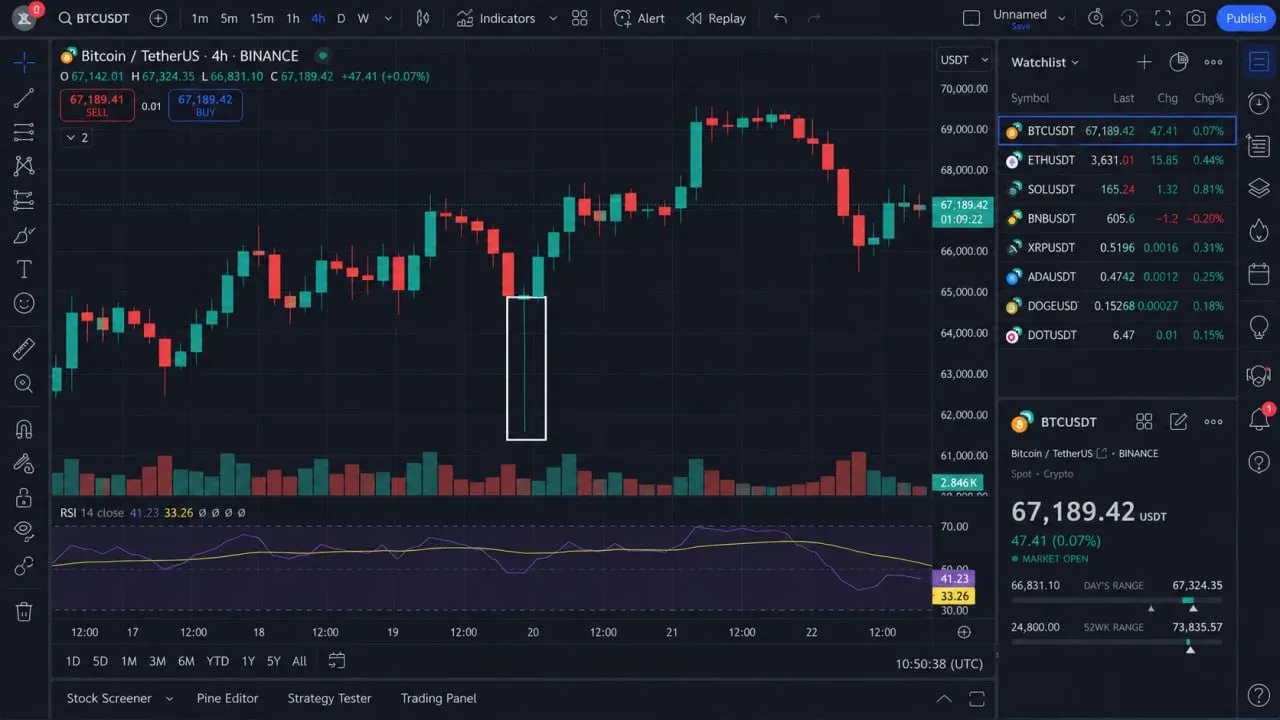Toggle magnet mode in left toolbar
The image size is (1280, 720).
pyautogui.click(x=24, y=429)
